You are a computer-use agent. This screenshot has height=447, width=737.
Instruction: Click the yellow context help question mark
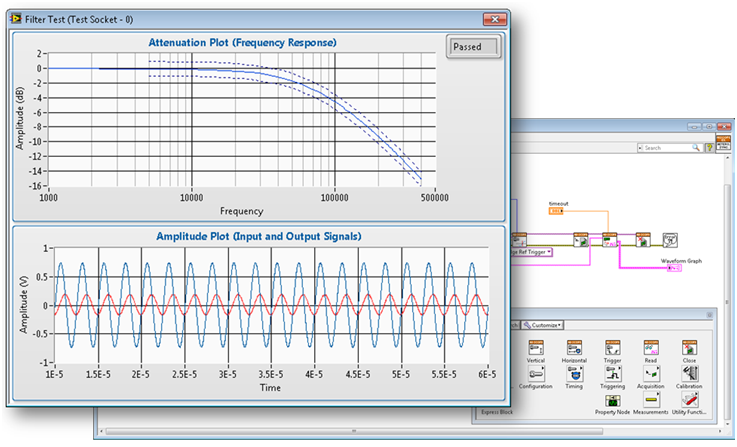pyautogui.click(x=709, y=148)
